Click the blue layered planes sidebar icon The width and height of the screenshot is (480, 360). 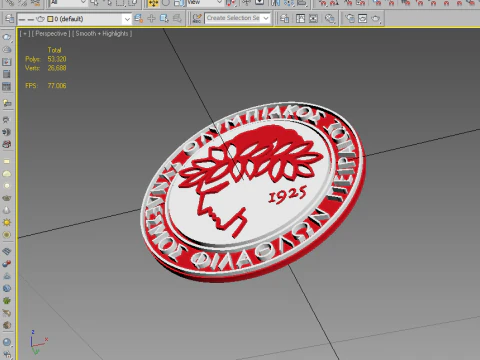(x=7, y=251)
